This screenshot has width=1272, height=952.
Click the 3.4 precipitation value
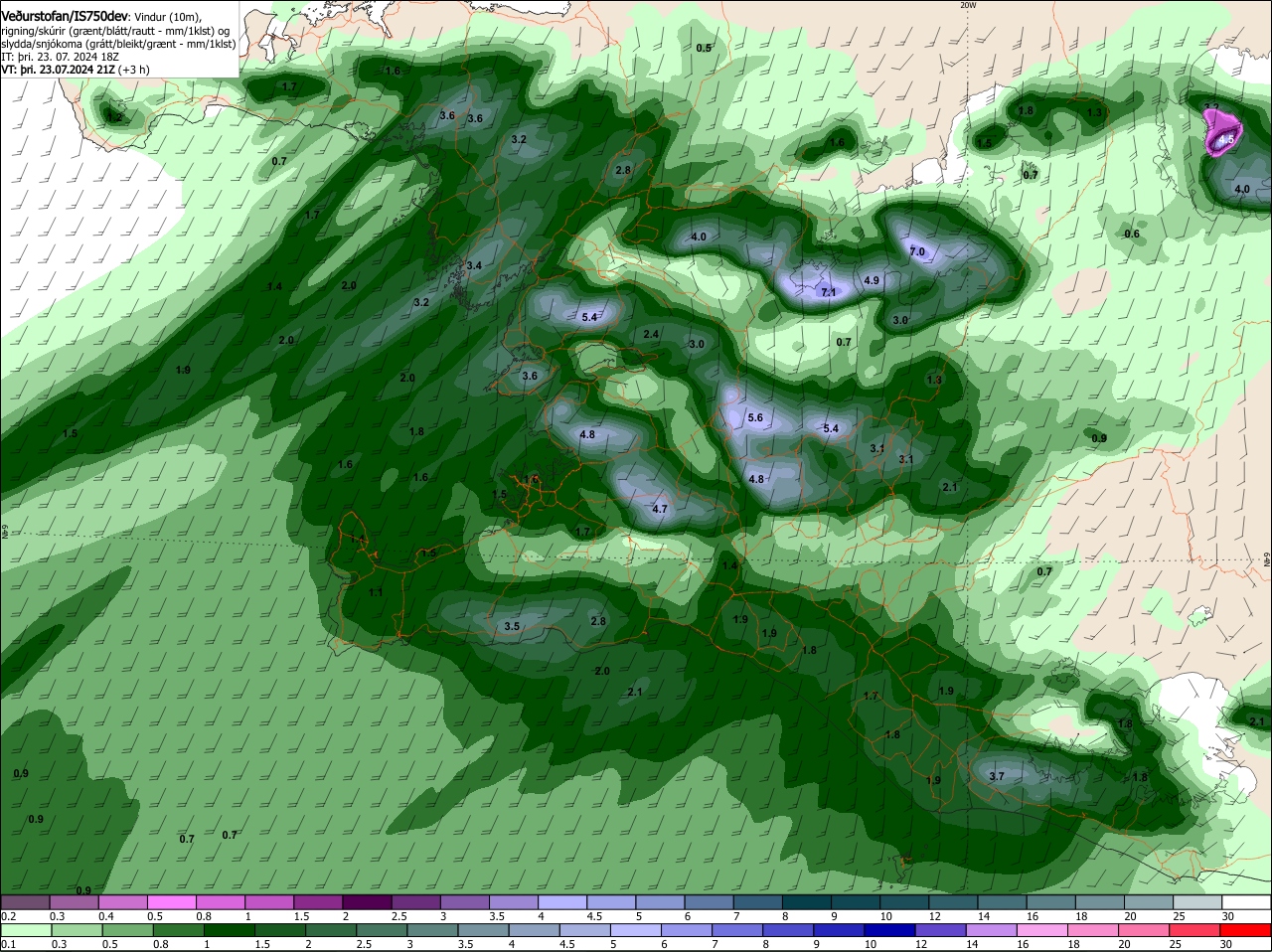474,265
